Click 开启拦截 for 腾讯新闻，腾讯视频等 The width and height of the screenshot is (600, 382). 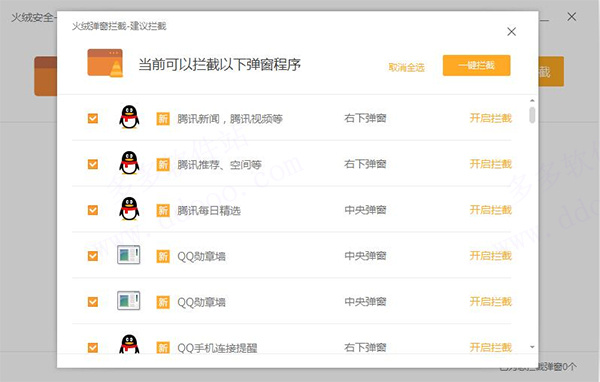491,118
